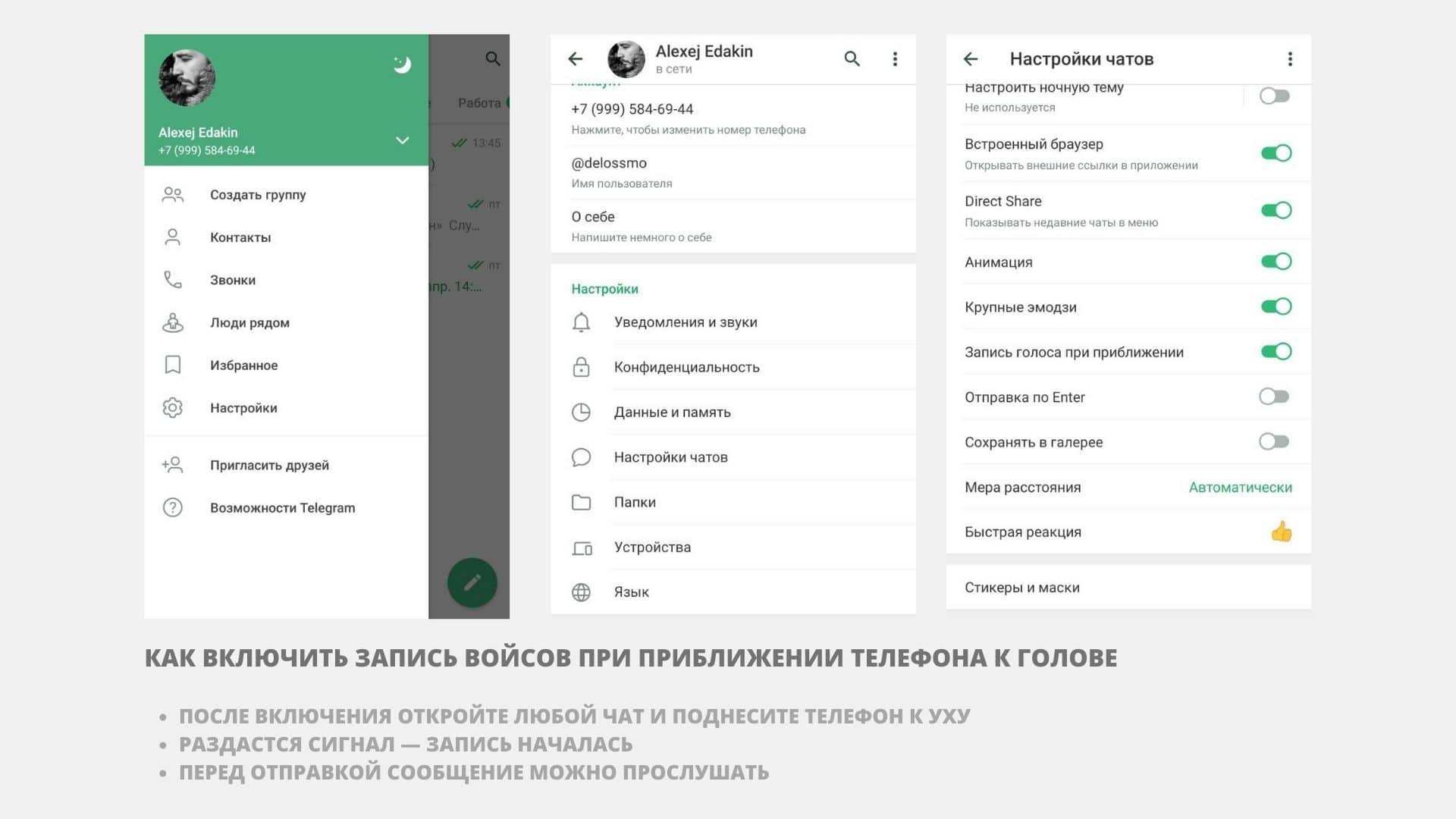This screenshot has width=1456, height=819.
Task: Click the Settings gear icon in drawer
Action: coord(173,407)
